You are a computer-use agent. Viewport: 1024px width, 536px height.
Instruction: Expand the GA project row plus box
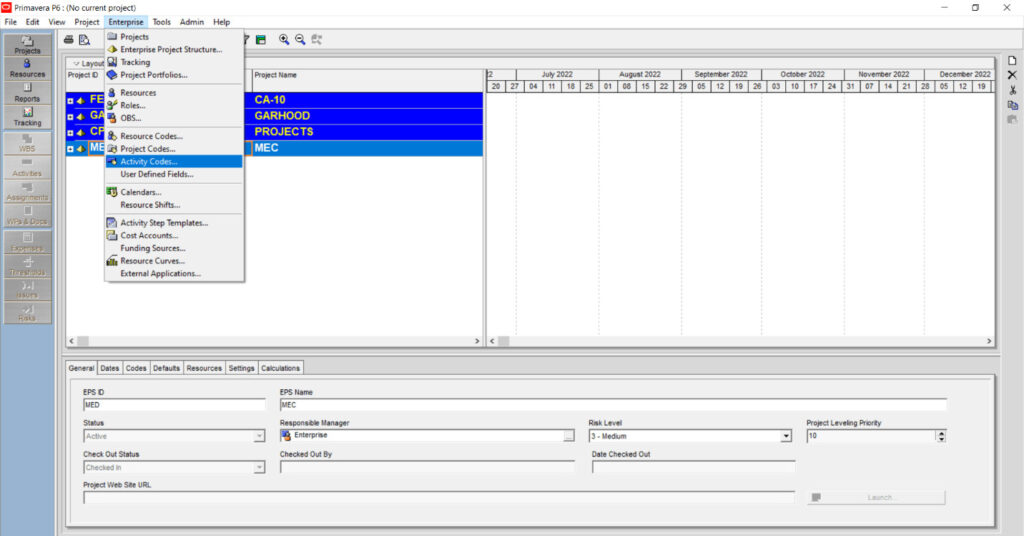tap(71, 117)
